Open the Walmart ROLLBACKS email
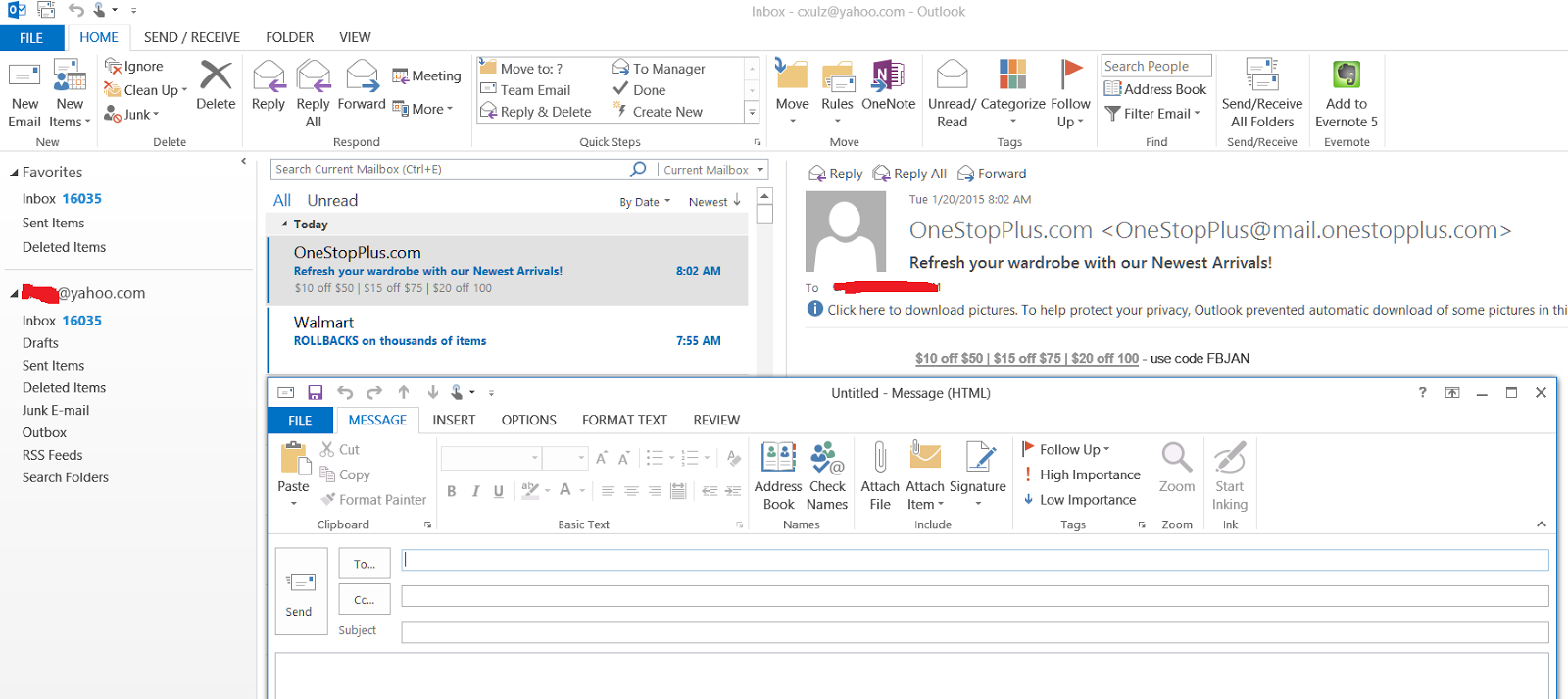 [x=508, y=340]
